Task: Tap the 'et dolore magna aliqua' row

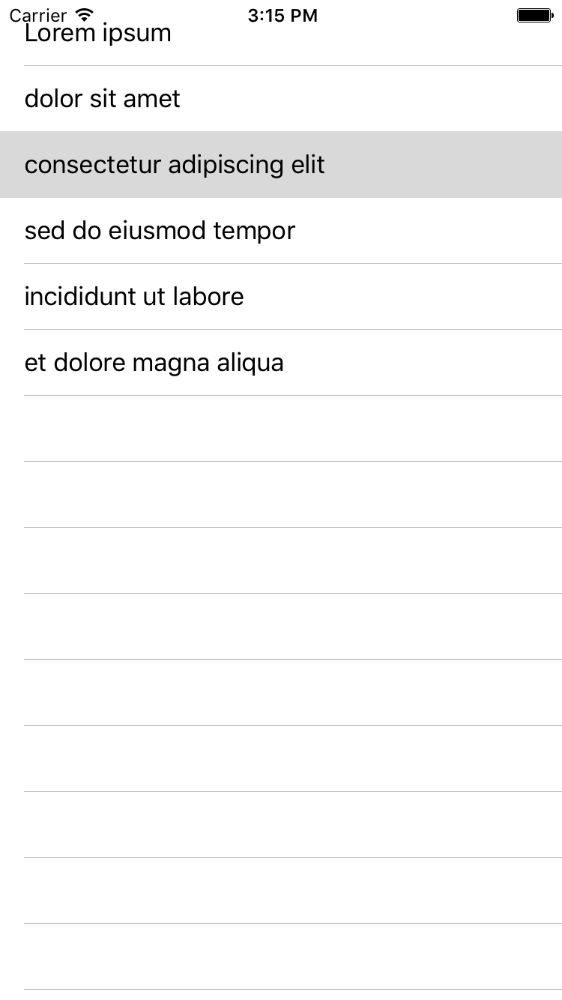Action: pyautogui.click(x=281, y=363)
